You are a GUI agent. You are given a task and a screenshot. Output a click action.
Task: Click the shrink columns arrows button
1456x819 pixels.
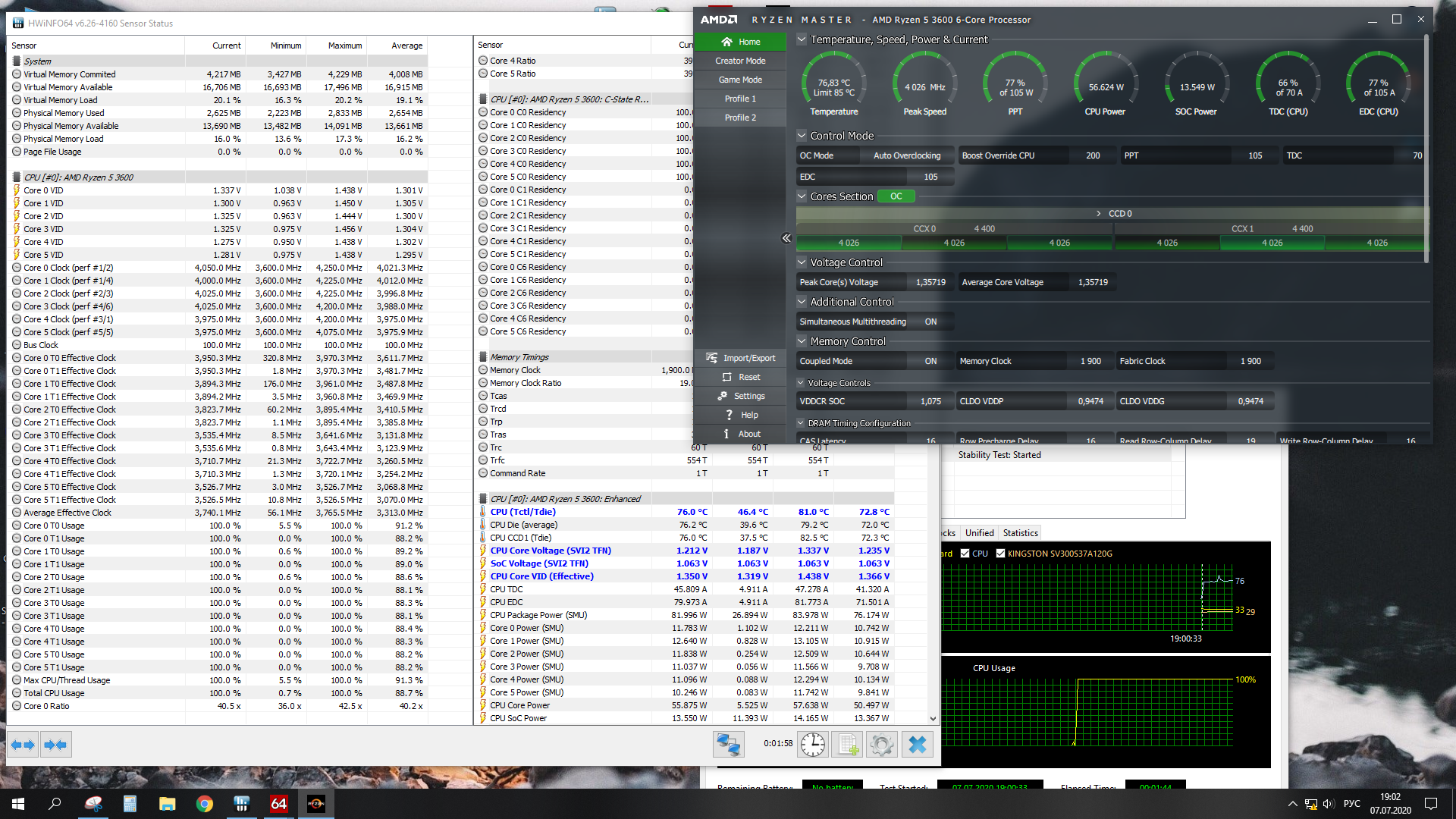56,745
